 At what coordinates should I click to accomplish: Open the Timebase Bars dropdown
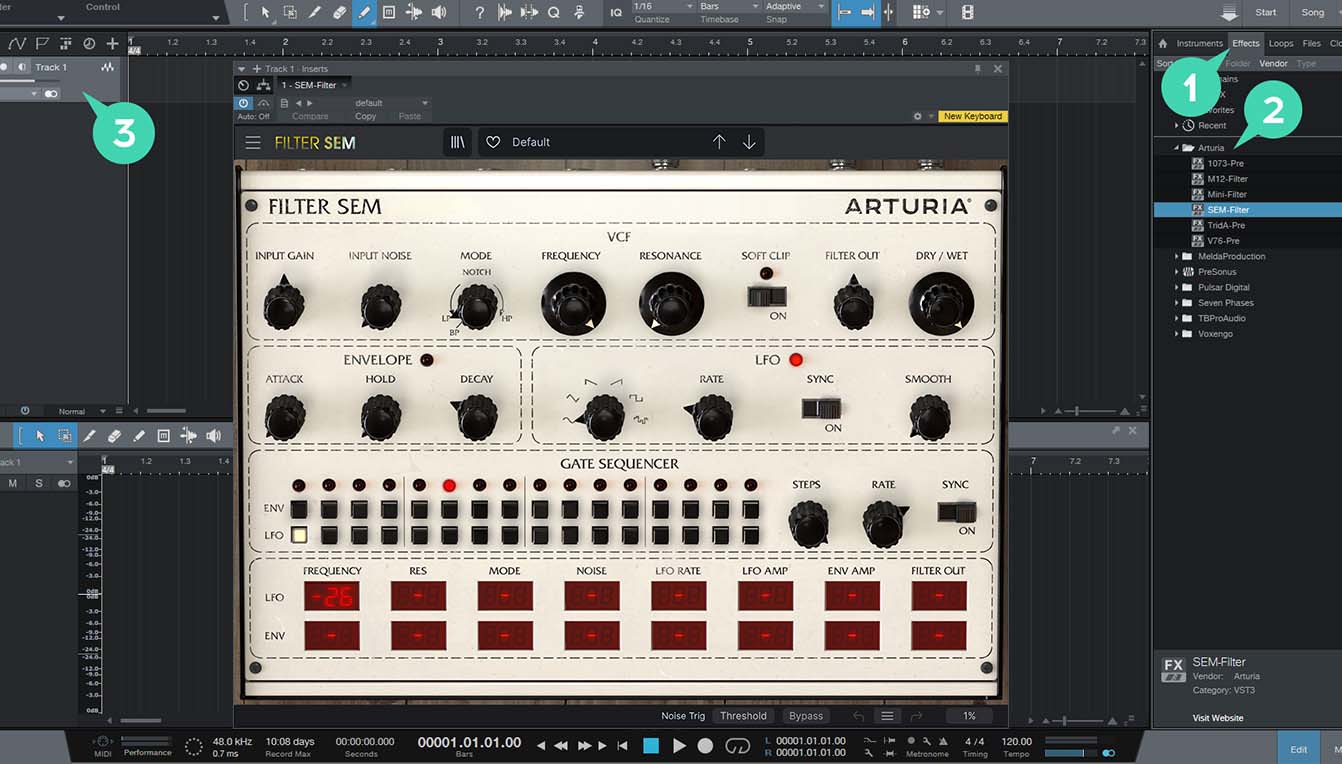[x=727, y=7]
